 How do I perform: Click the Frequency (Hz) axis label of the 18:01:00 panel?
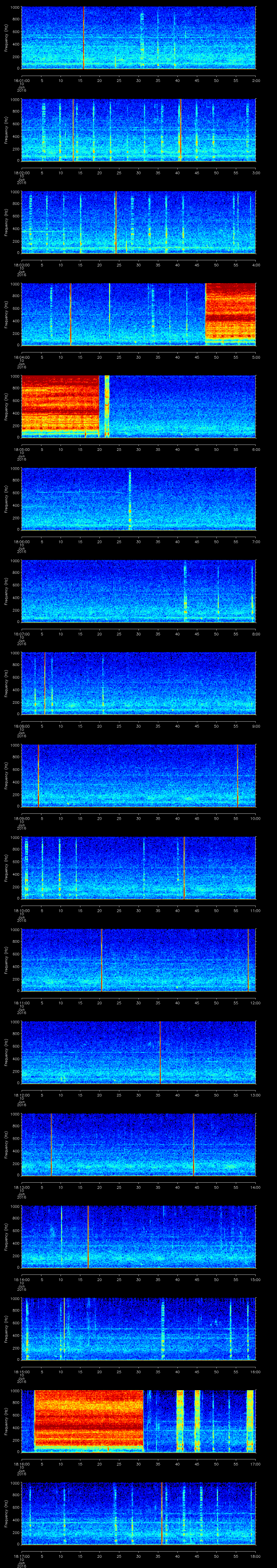(6, 38)
